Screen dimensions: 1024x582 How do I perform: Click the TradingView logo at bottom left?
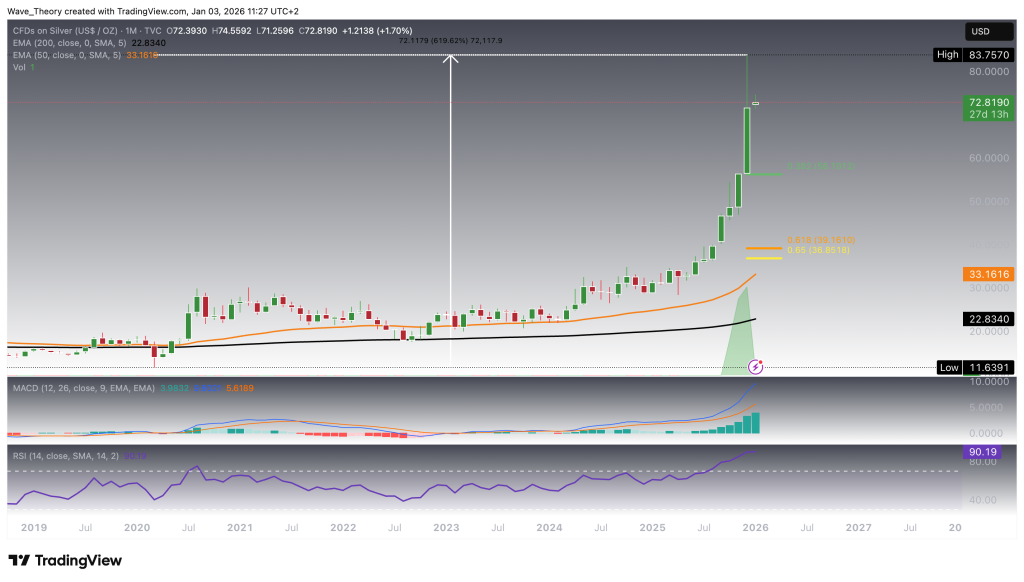(x=65, y=561)
